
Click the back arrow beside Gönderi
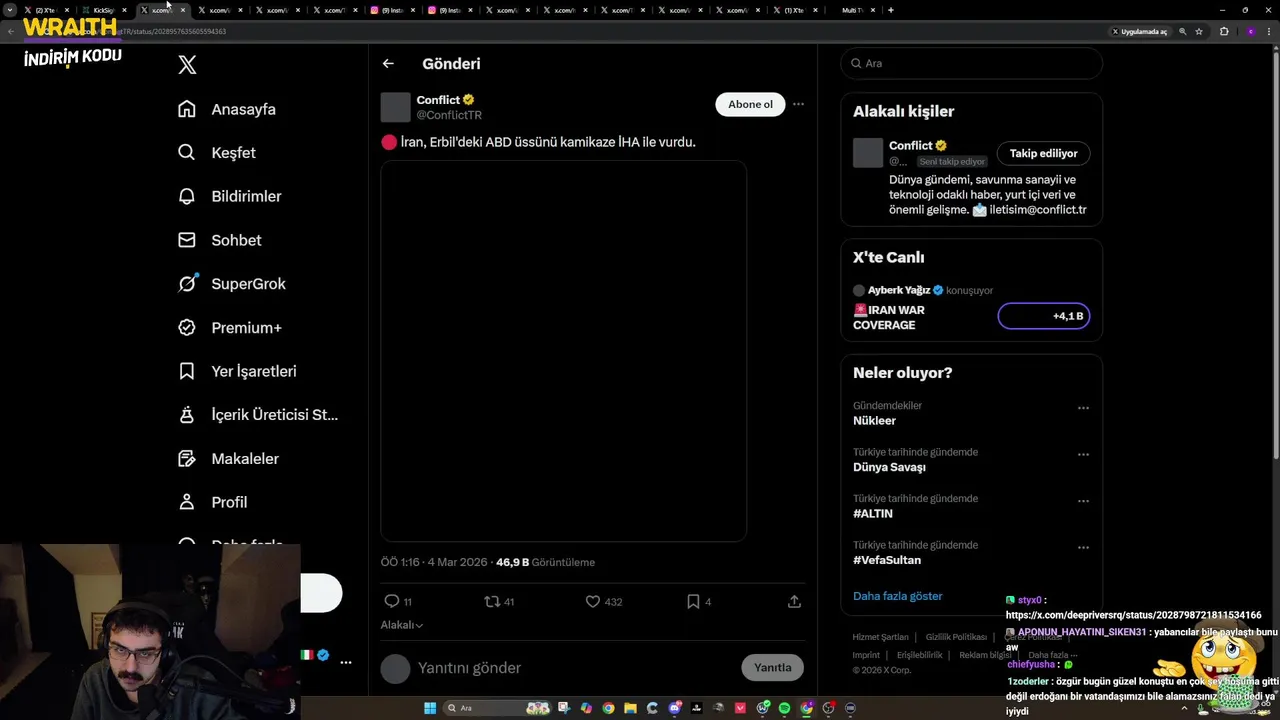click(388, 64)
